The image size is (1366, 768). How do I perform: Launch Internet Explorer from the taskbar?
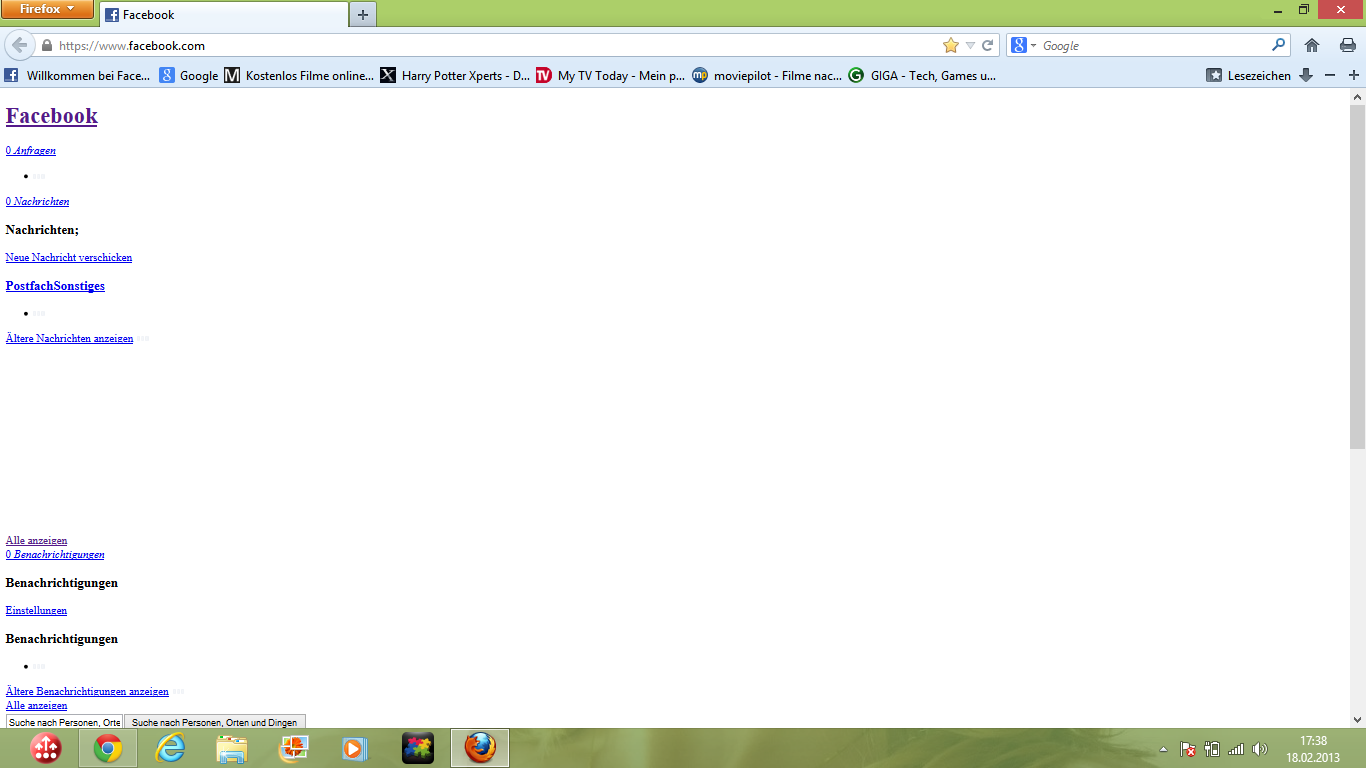(171, 748)
